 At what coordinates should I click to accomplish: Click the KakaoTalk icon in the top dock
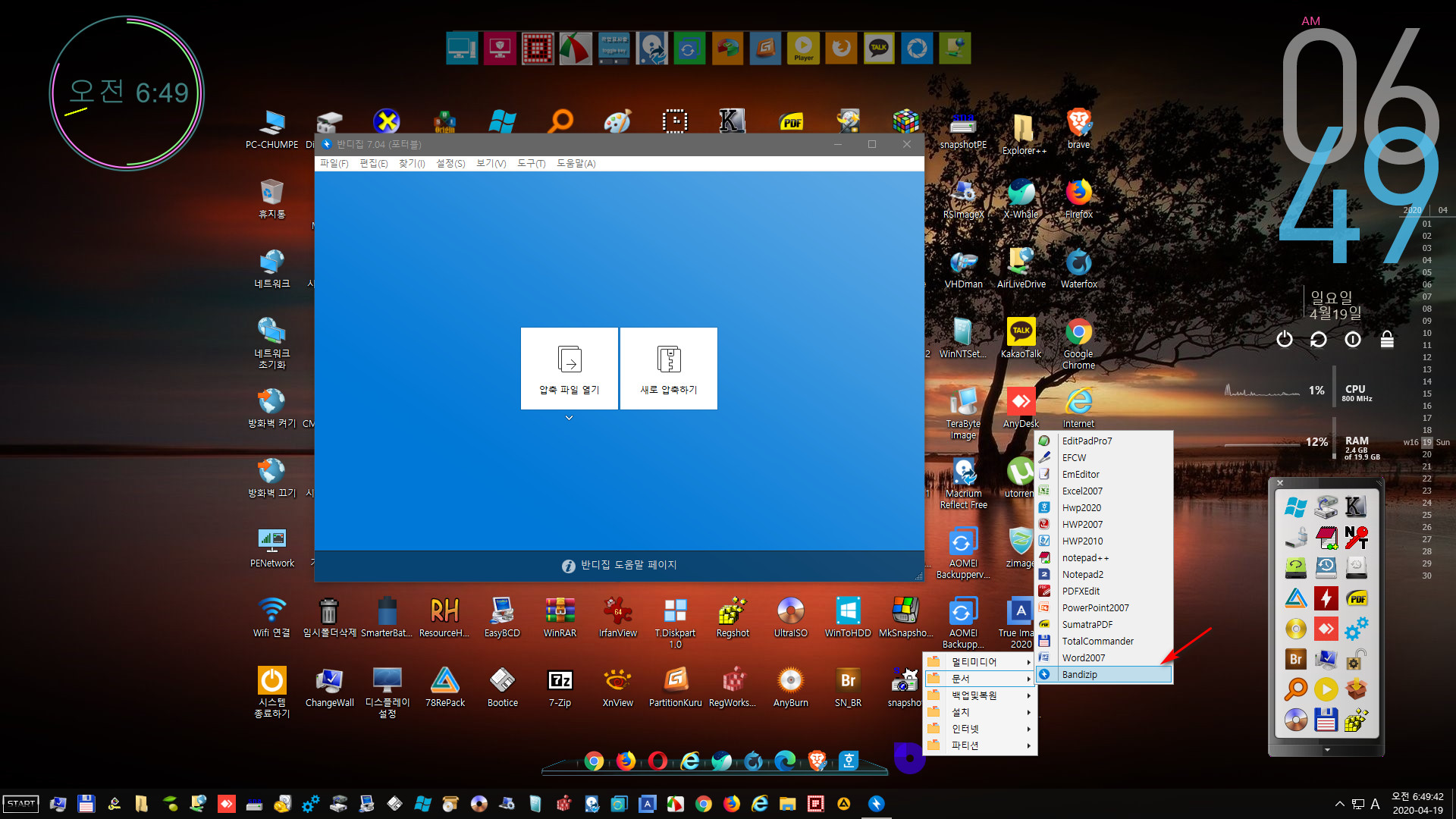coord(879,49)
